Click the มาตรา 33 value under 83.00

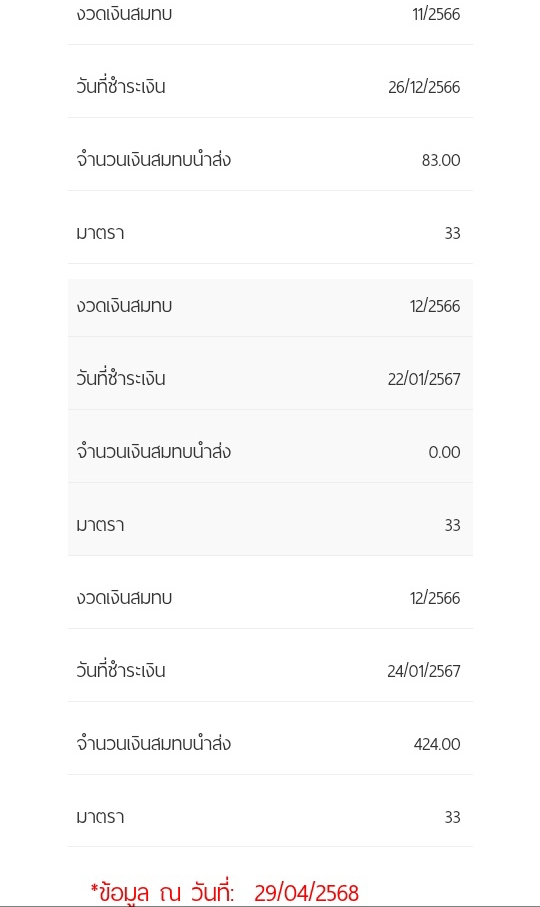coord(452,233)
